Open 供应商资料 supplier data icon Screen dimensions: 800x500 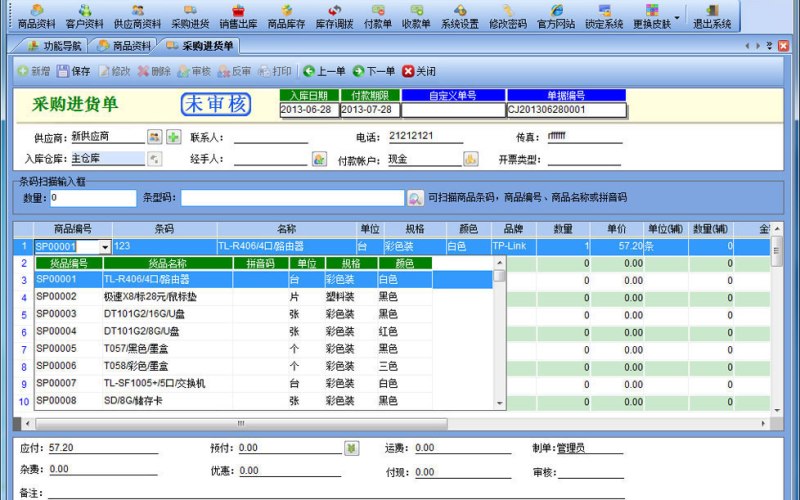point(137,16)
